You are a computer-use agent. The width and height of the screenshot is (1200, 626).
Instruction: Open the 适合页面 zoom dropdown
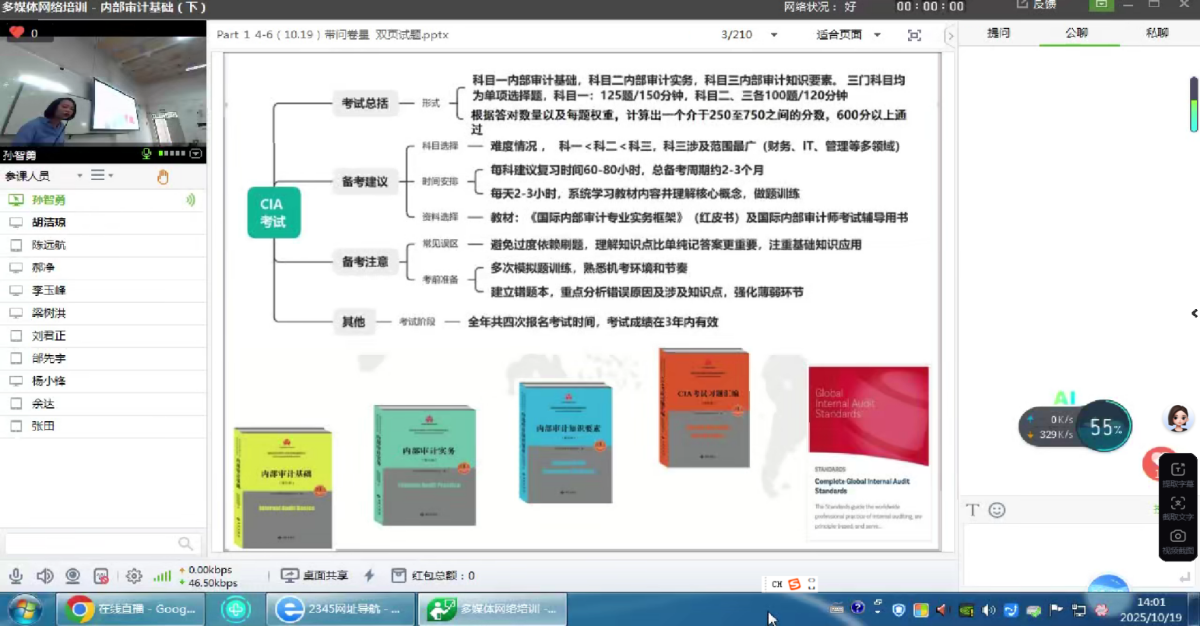tap(877, 35)
